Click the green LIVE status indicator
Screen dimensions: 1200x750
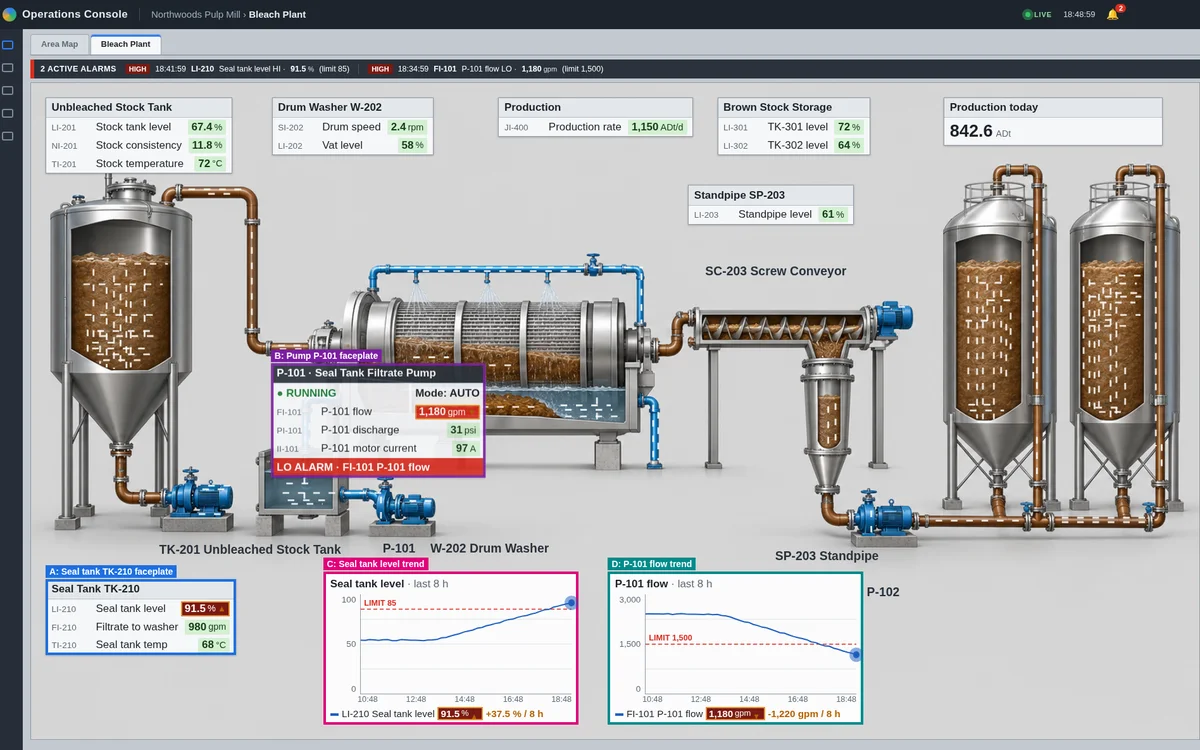click(1037, 14)
